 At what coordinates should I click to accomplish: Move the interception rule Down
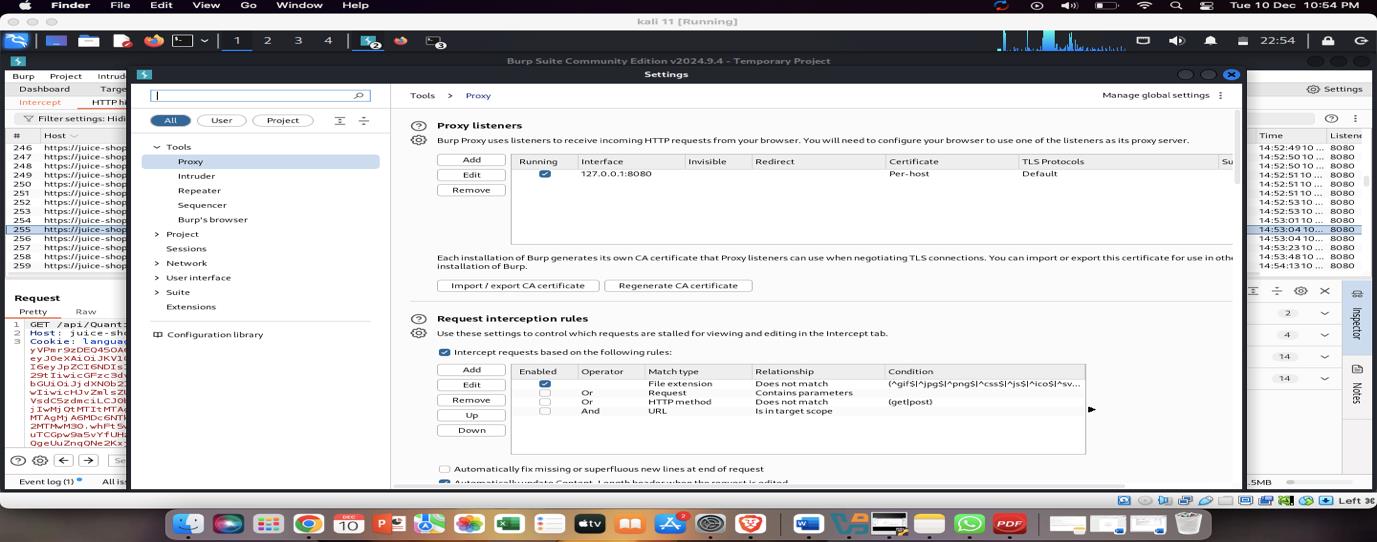tap(471, 430)
